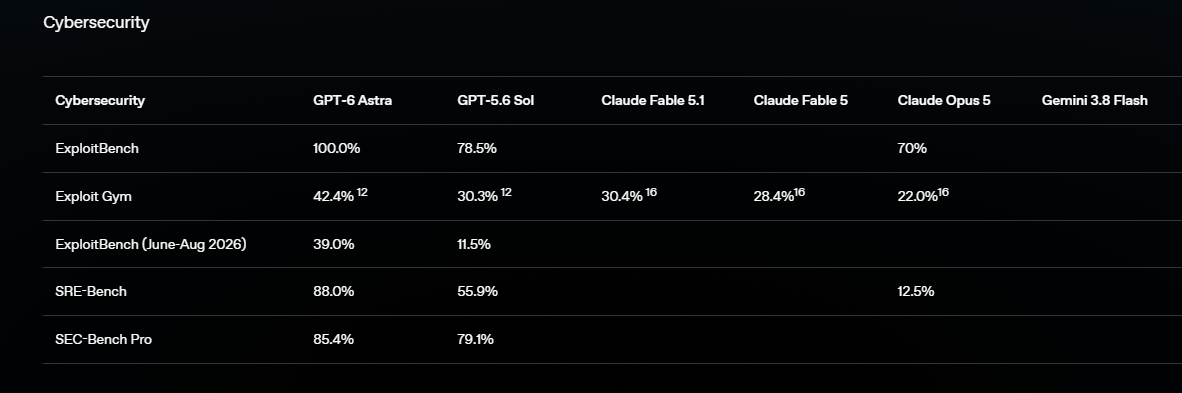Open footnote 16 next to 30.4%
The height and width of the screenshot is (393, 1182).
pyautogui.click(x=651, y=193)
